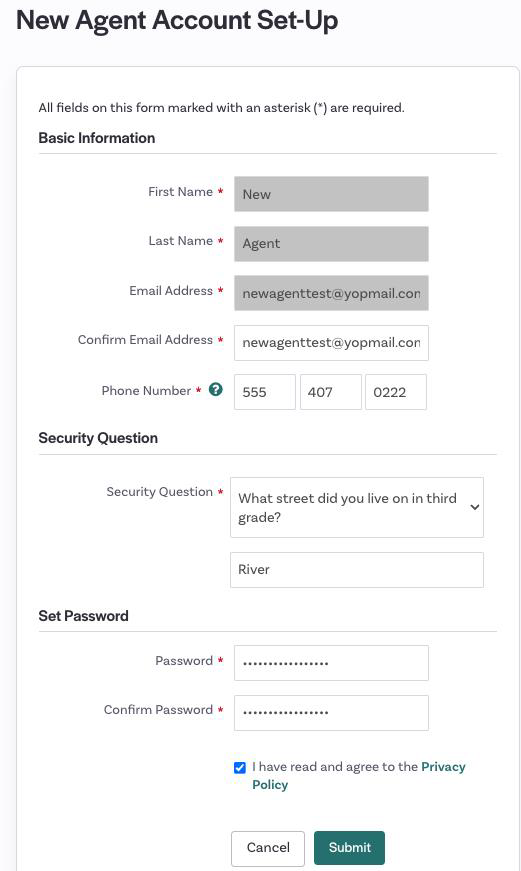
Task: Click the phone prefix box 407
Action: 330,392
